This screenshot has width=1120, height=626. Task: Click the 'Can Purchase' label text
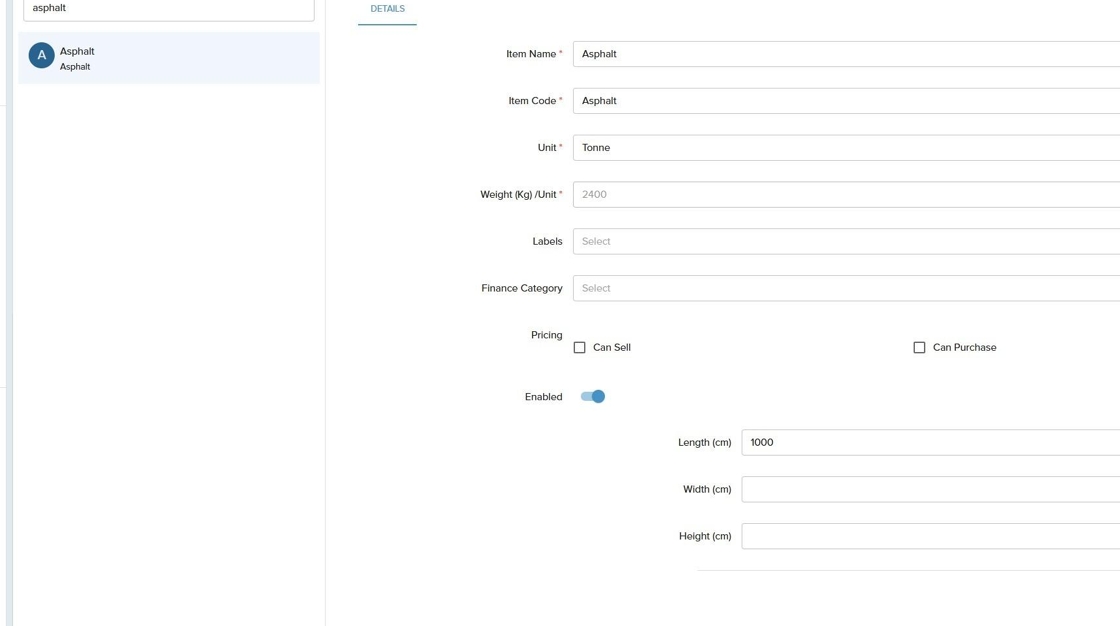(x=964, y=348)
